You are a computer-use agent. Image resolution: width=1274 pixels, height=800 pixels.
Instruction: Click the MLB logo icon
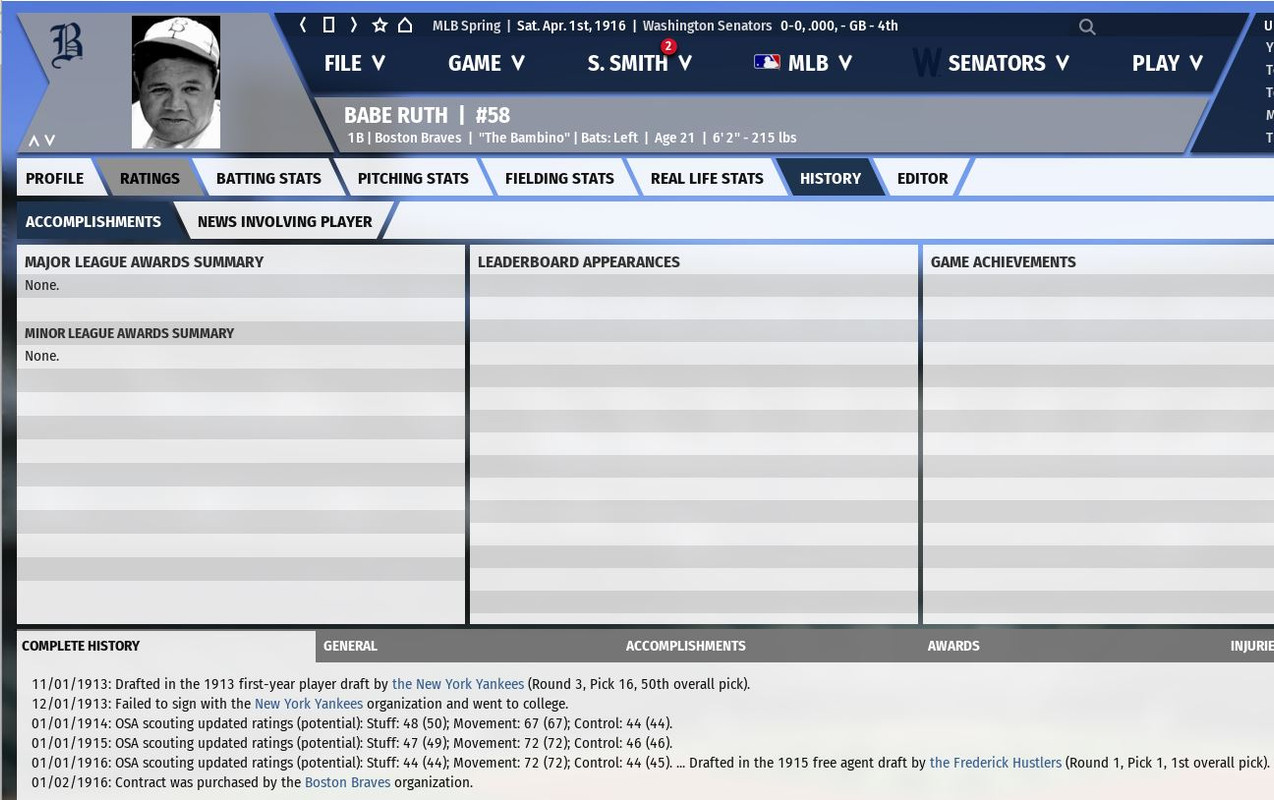tap(767, 62)
